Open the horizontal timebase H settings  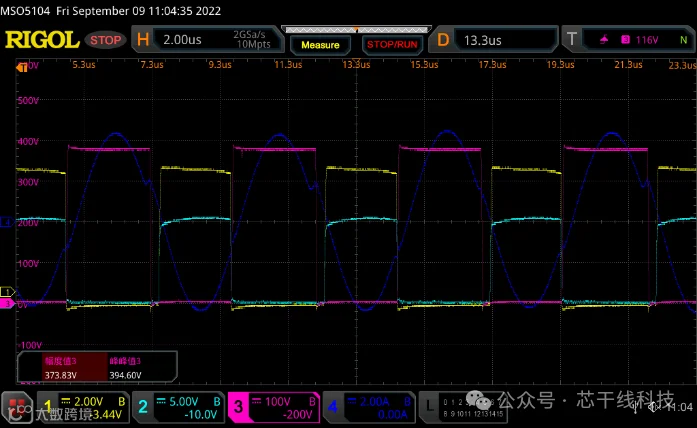click(143, 40)
